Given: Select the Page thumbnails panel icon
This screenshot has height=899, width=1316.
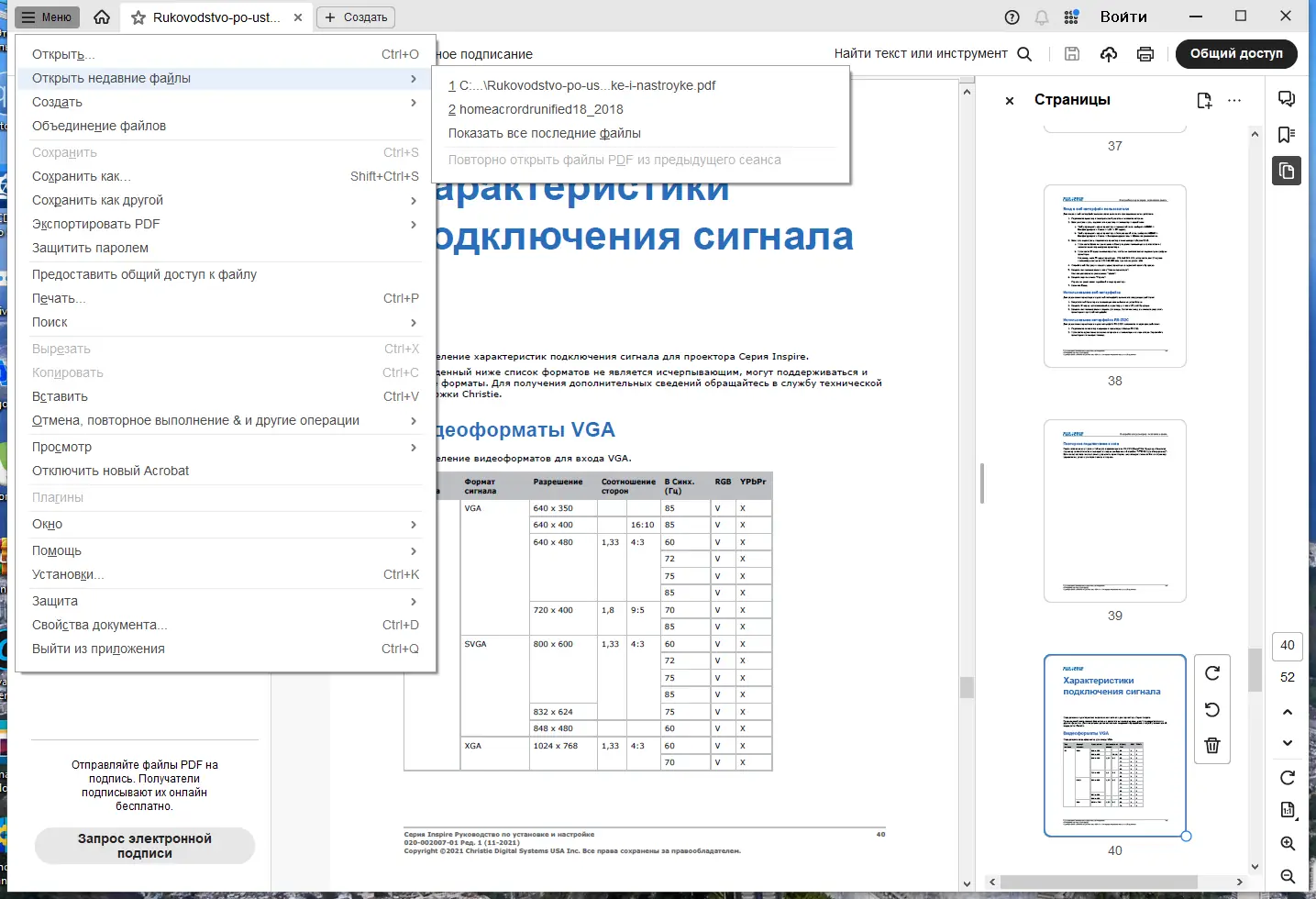Looking at the screenshot, I should [x=1287, y=171].
